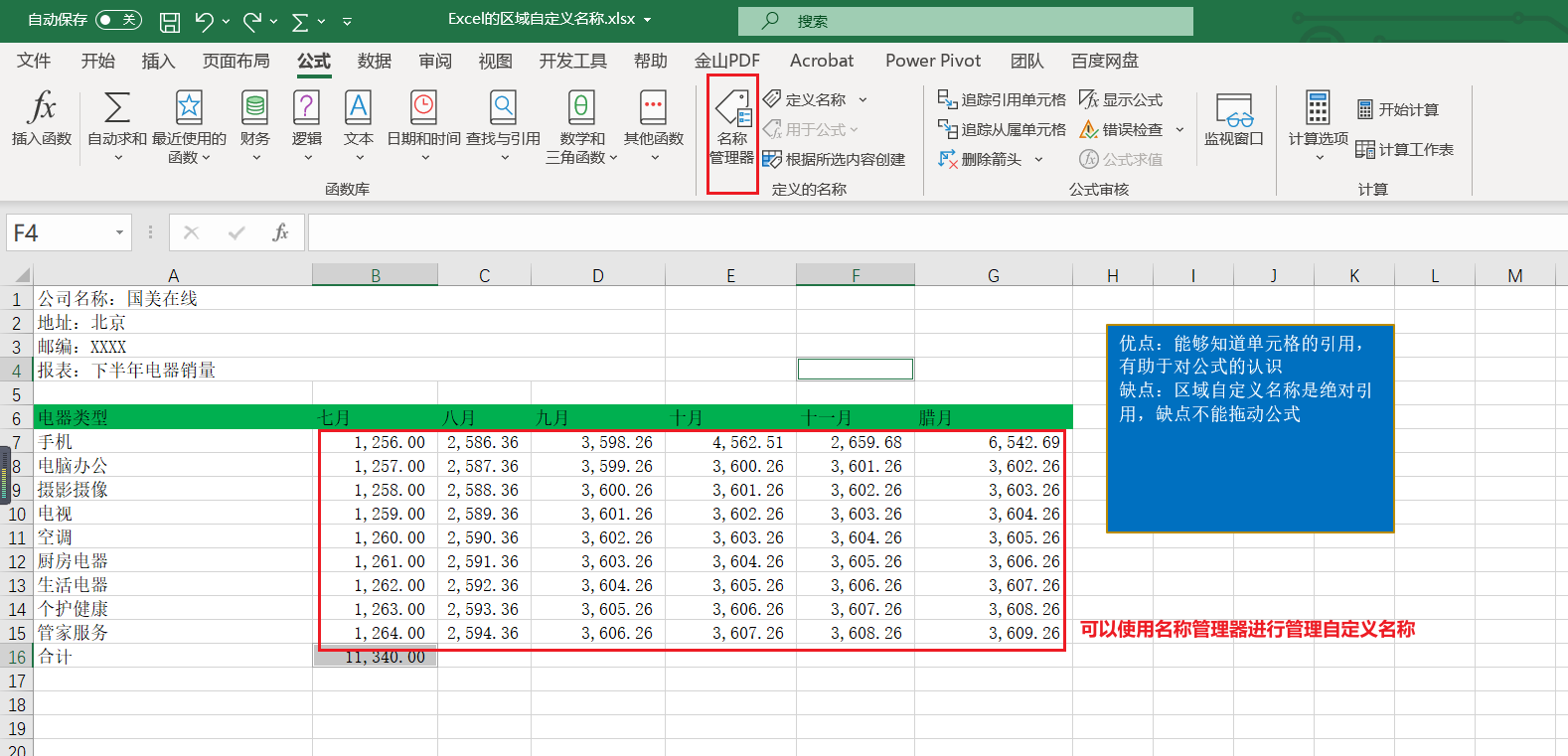The height and width of the screenshot is (756, 1568).
Task: Open the Developer (开发工具) tab
Action: coord(573,61)
